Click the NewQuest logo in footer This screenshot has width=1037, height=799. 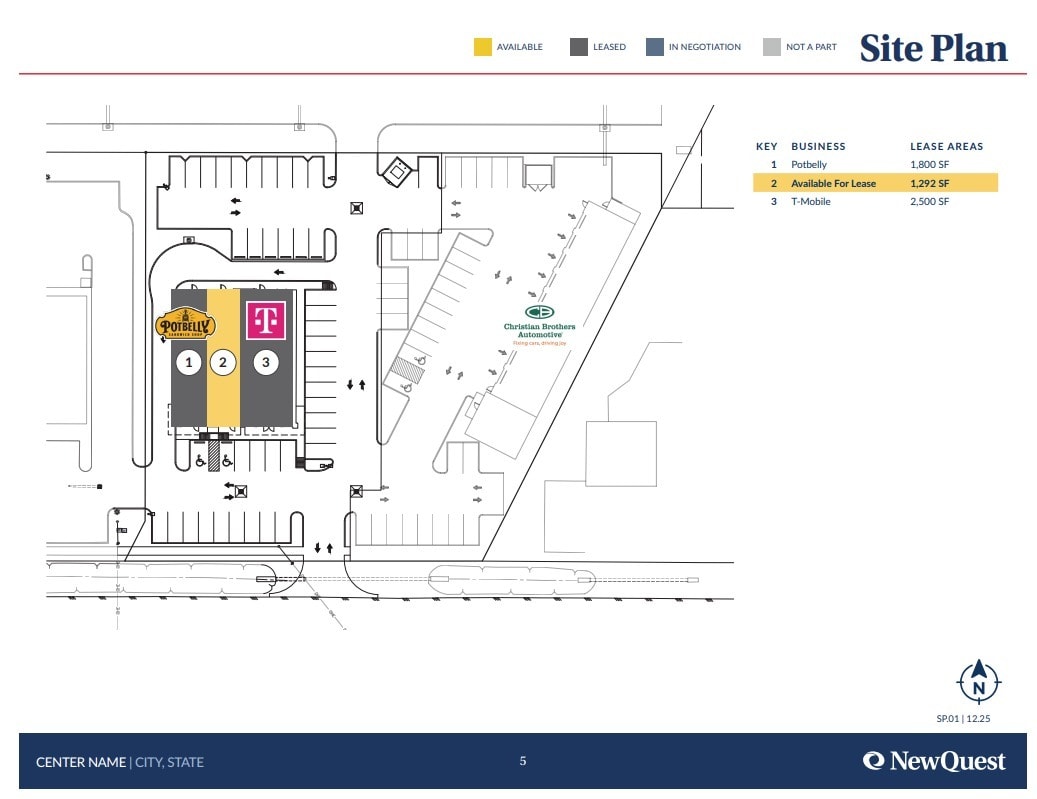(x=934, y=761)
